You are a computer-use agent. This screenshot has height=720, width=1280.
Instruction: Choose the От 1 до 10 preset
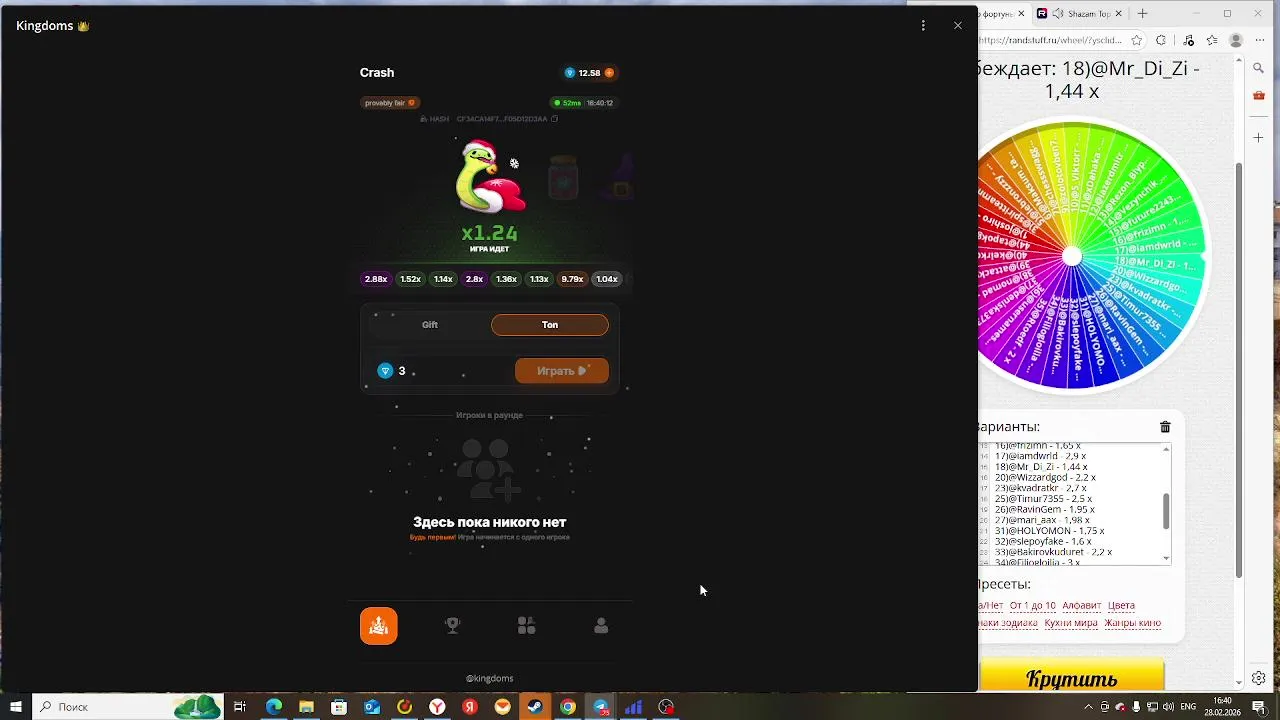1032,606
